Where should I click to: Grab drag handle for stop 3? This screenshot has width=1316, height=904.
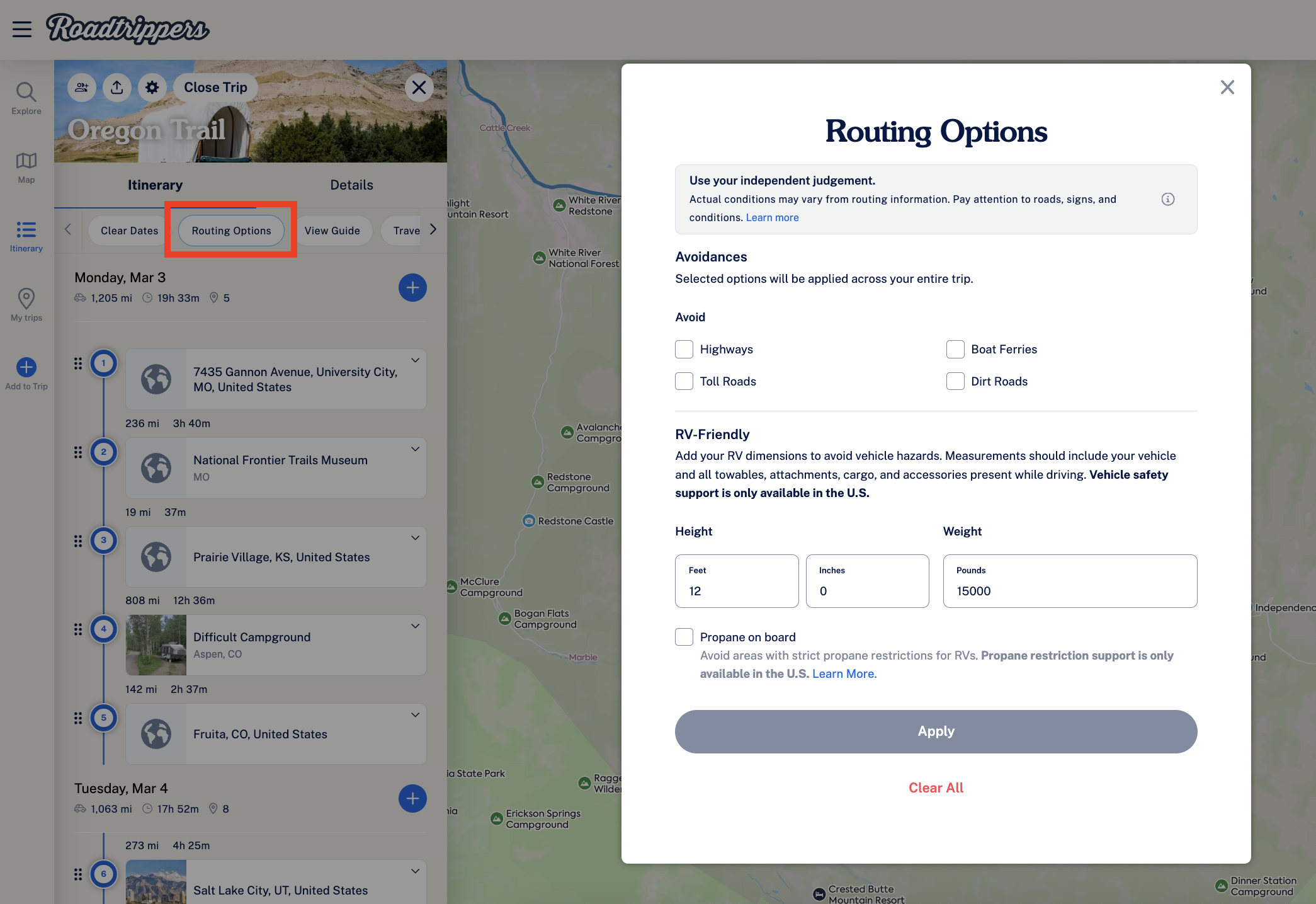coord(78,541)
